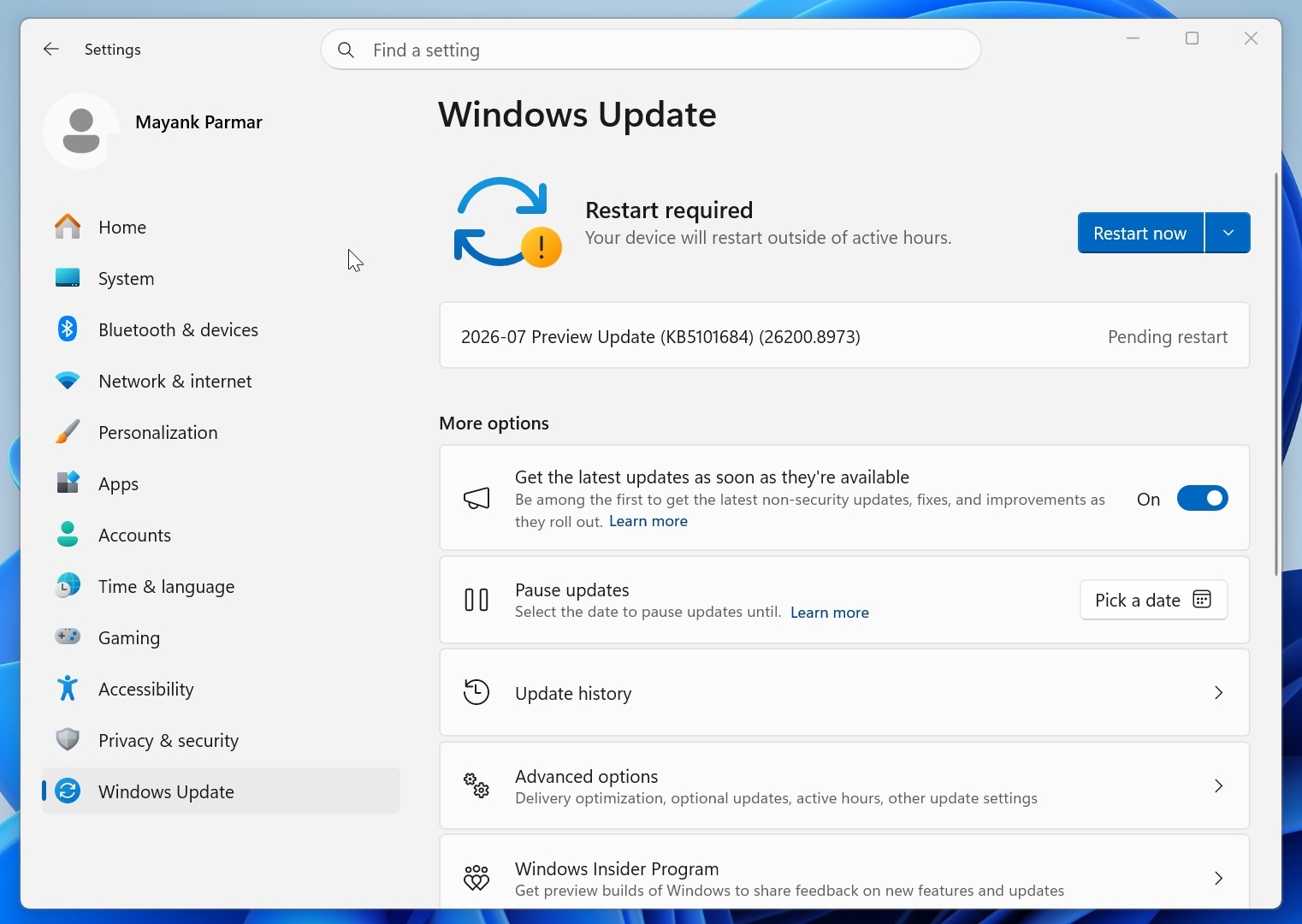Click the Windows Insider Program icon
This screenshot has height=924, width=1302.
tap(476, 877)
